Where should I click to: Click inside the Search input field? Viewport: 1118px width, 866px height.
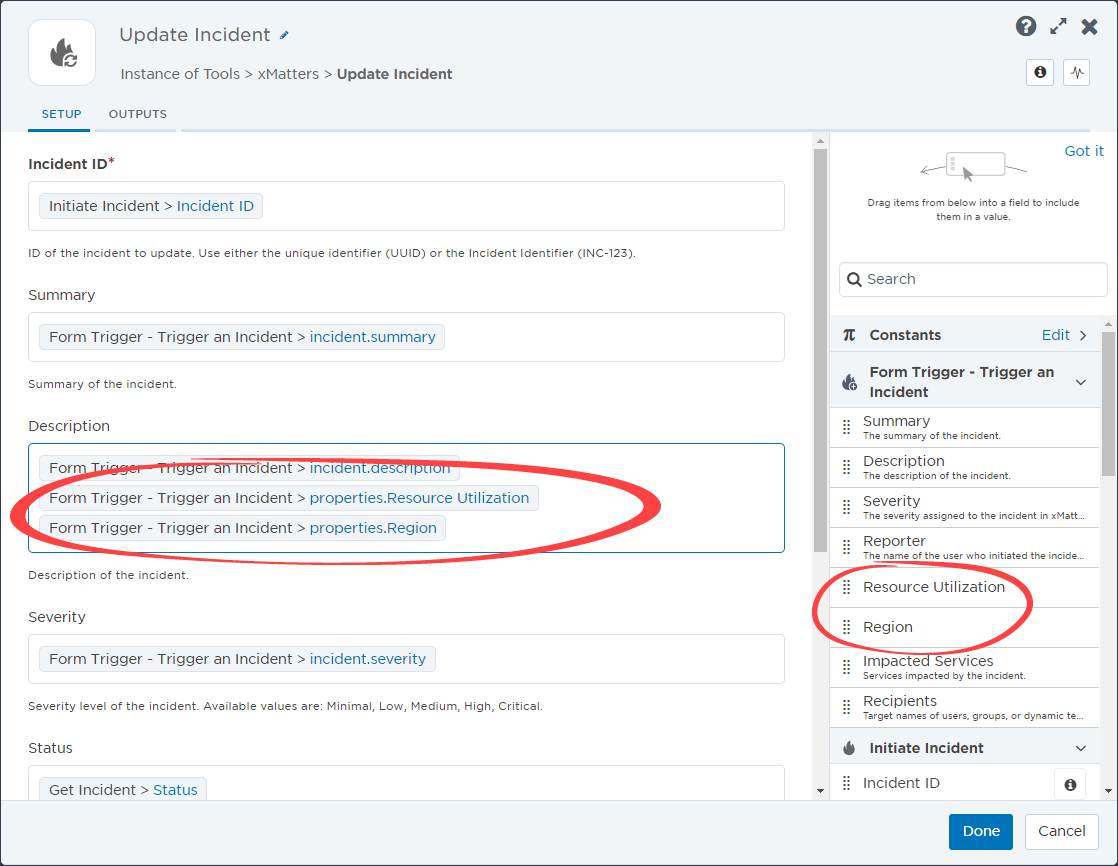pyautogui.click(x=973, y=279)
